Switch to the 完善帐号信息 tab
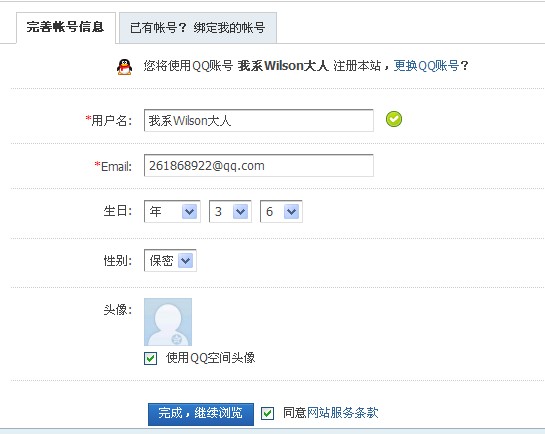This screenshot has width=545, height=434. pos(66,28)
